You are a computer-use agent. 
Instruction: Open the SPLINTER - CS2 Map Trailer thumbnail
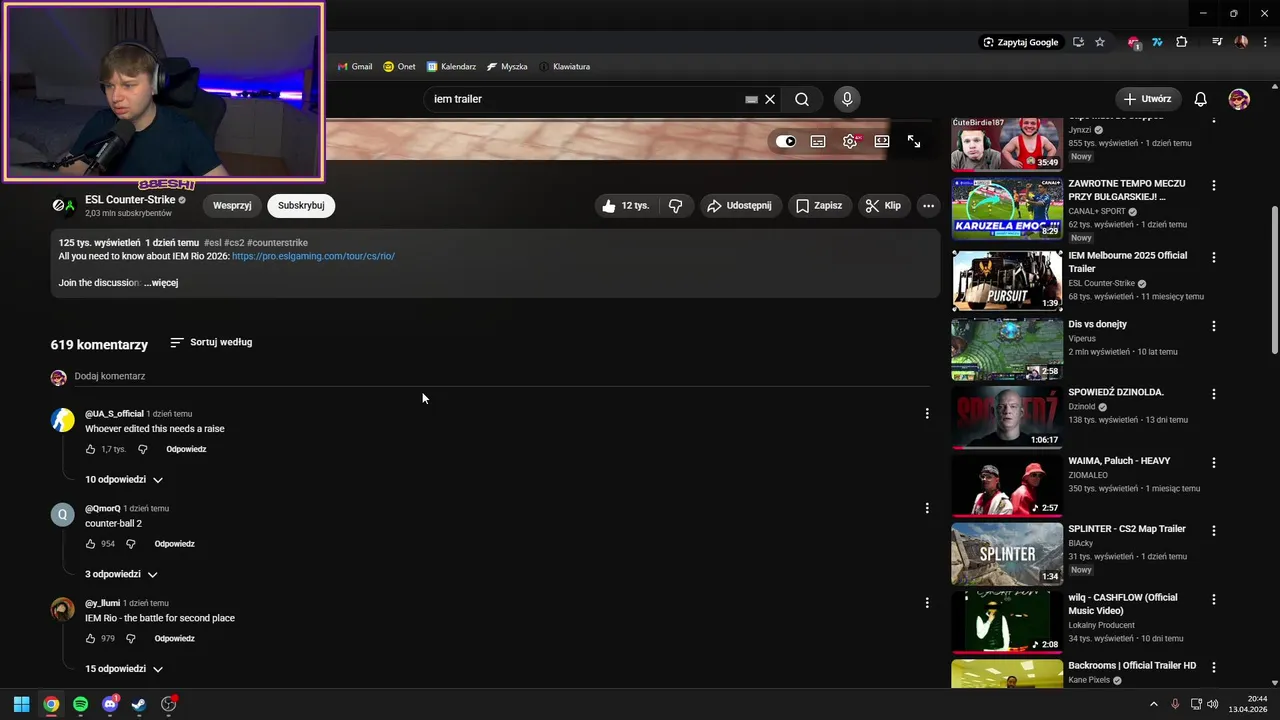tap(1007, 553)
